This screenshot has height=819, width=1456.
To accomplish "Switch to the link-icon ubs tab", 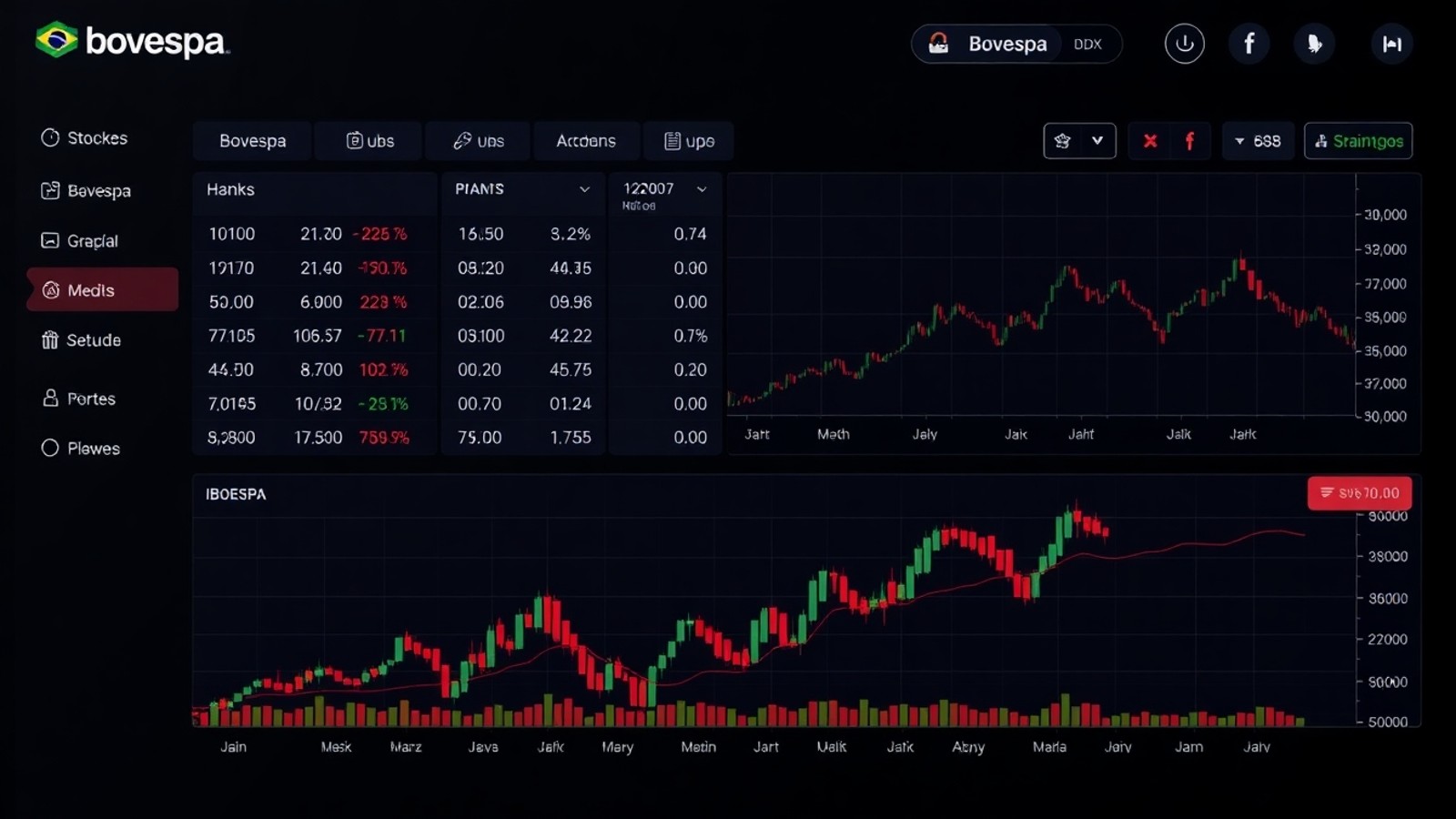I will [x=479, y=141].
